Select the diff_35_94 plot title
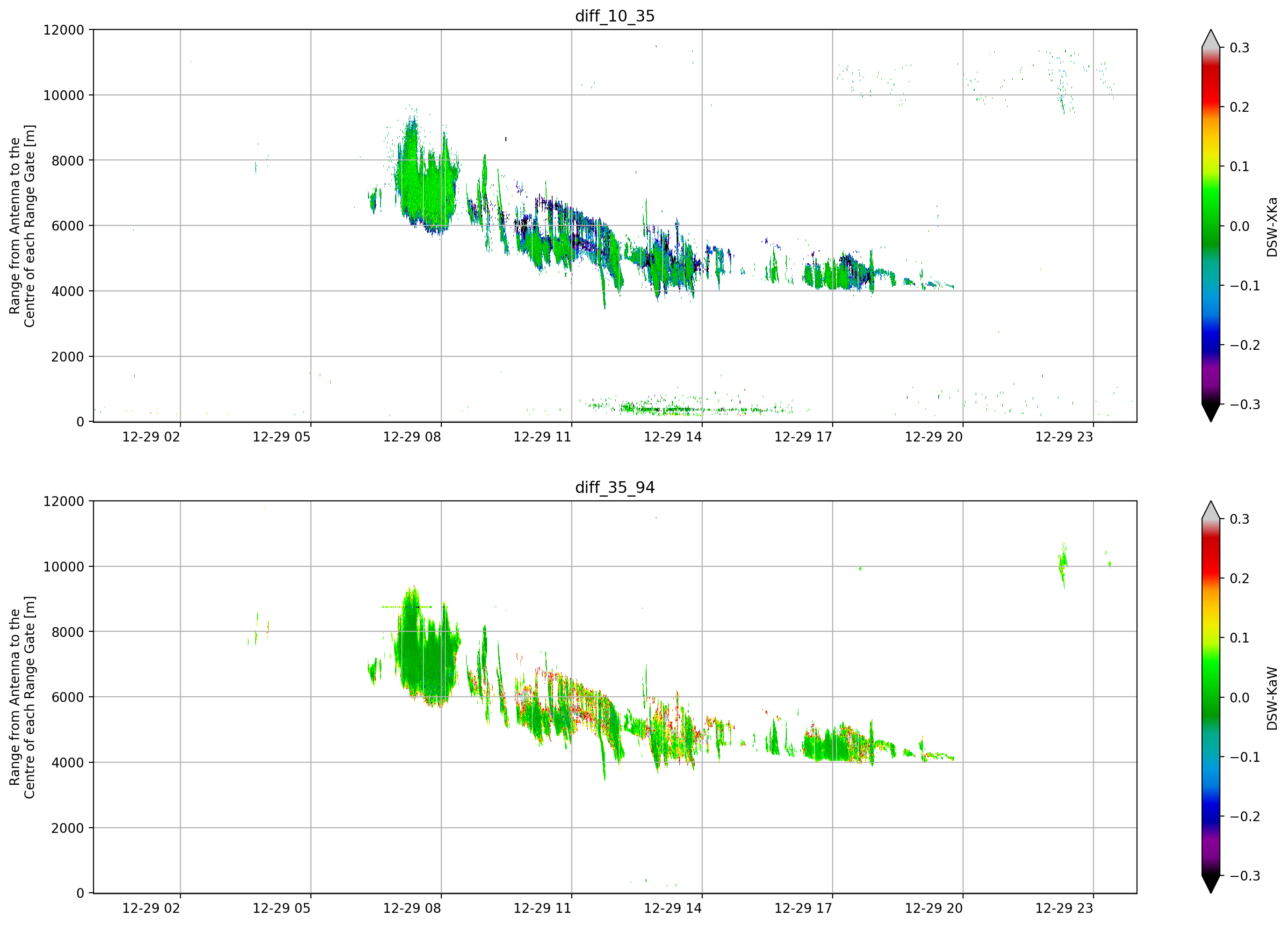The height and width of the screenshot is (925, 1288). point(615,487)
